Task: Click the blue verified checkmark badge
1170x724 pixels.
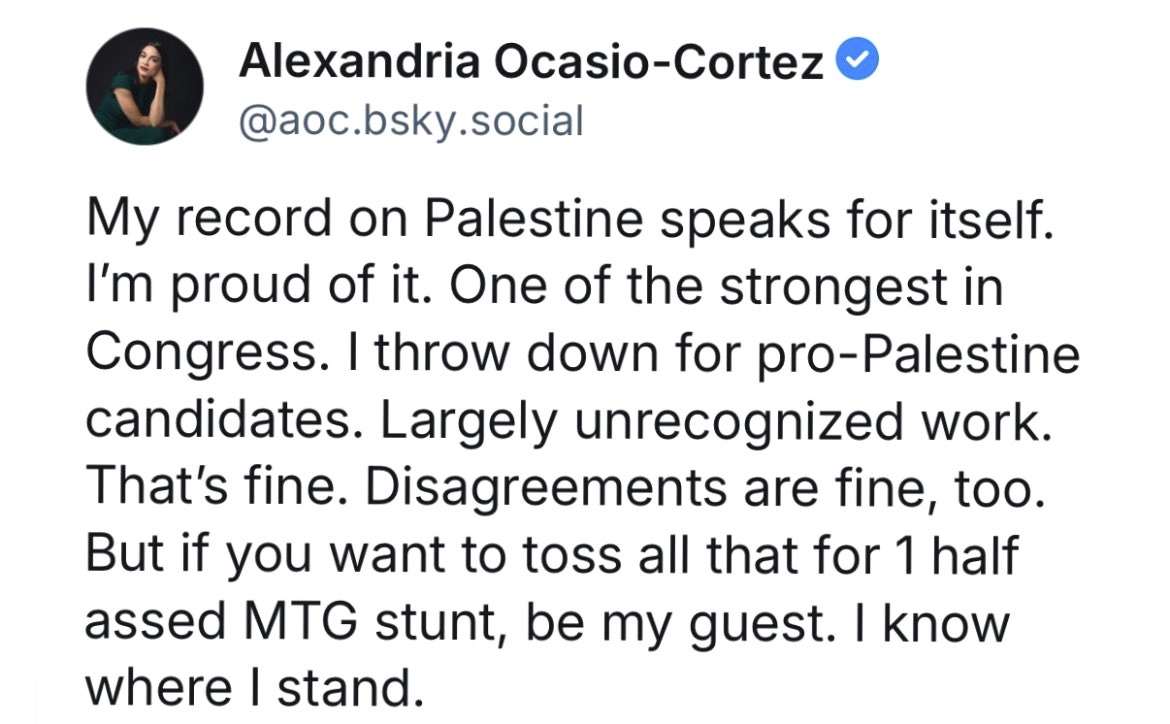Action: coord(857,59)
